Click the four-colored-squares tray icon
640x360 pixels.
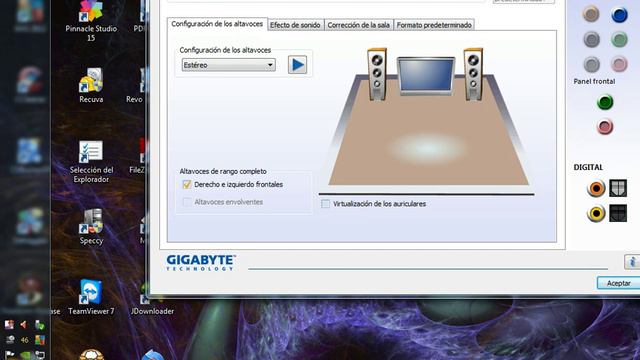[40, 340]
